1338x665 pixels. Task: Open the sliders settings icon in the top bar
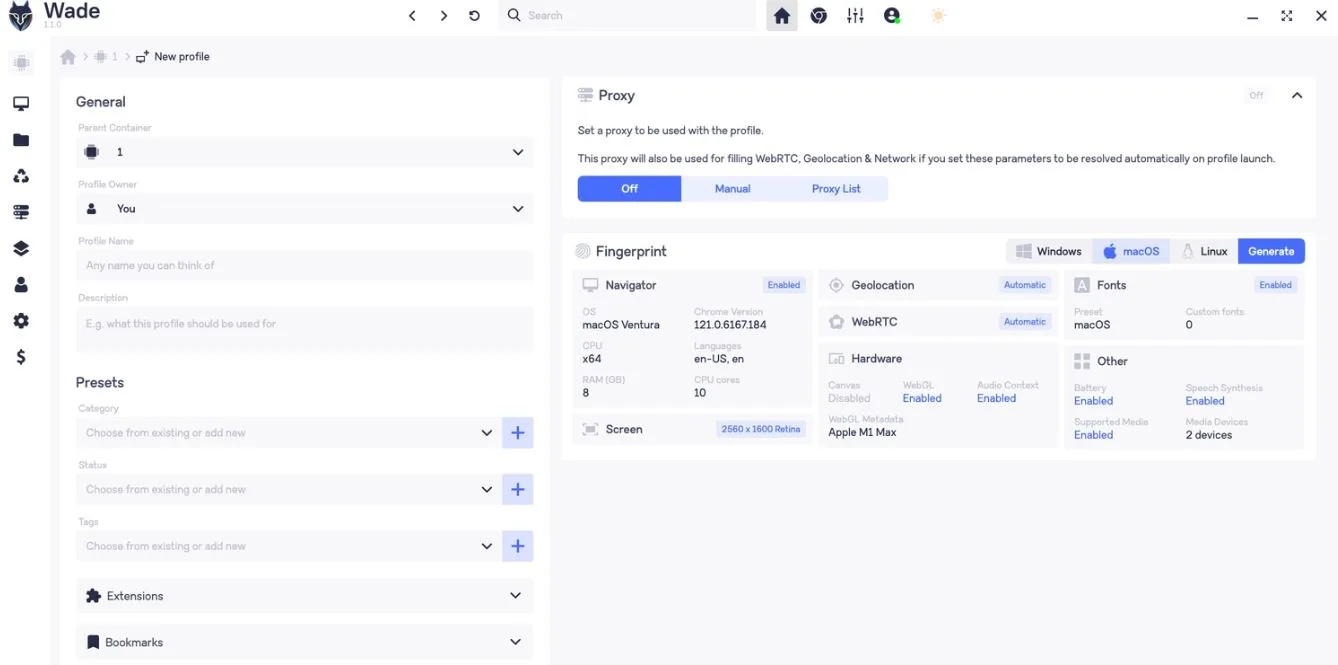point(855,16)
